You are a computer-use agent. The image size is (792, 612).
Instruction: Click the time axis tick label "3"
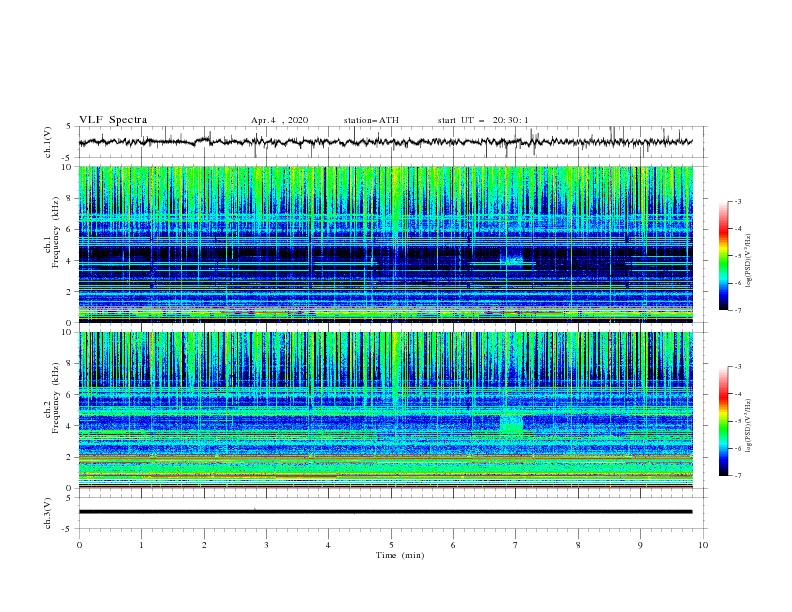[x=266, y=545]
